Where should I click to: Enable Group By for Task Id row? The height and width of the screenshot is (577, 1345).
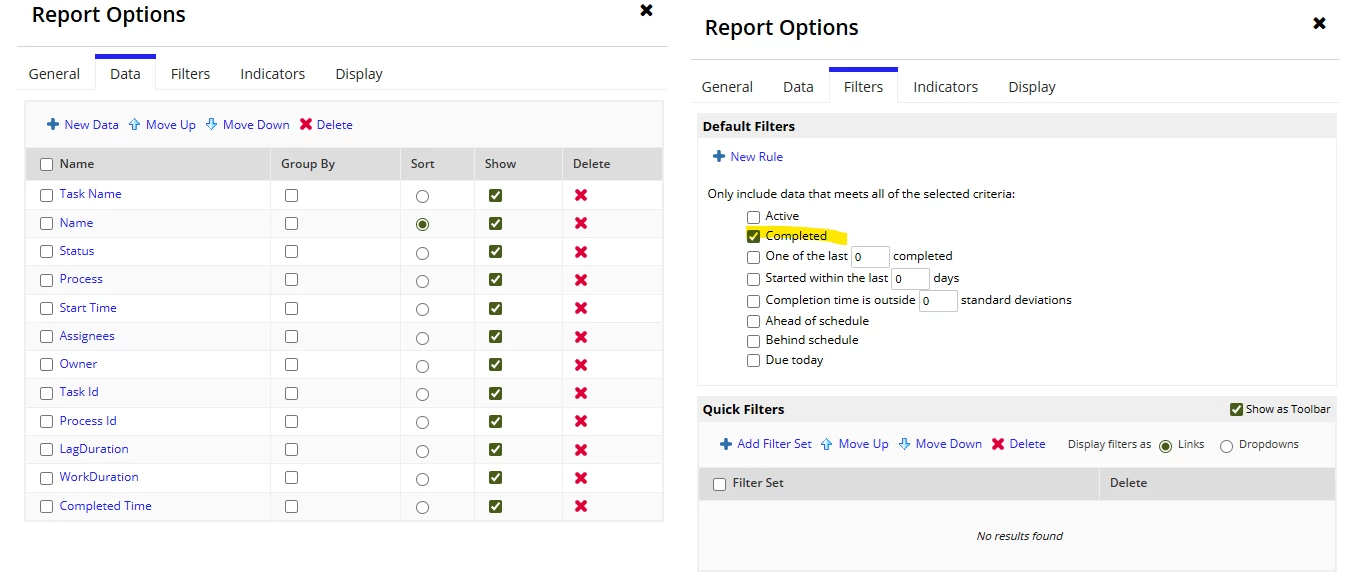[x=291, y=393]
